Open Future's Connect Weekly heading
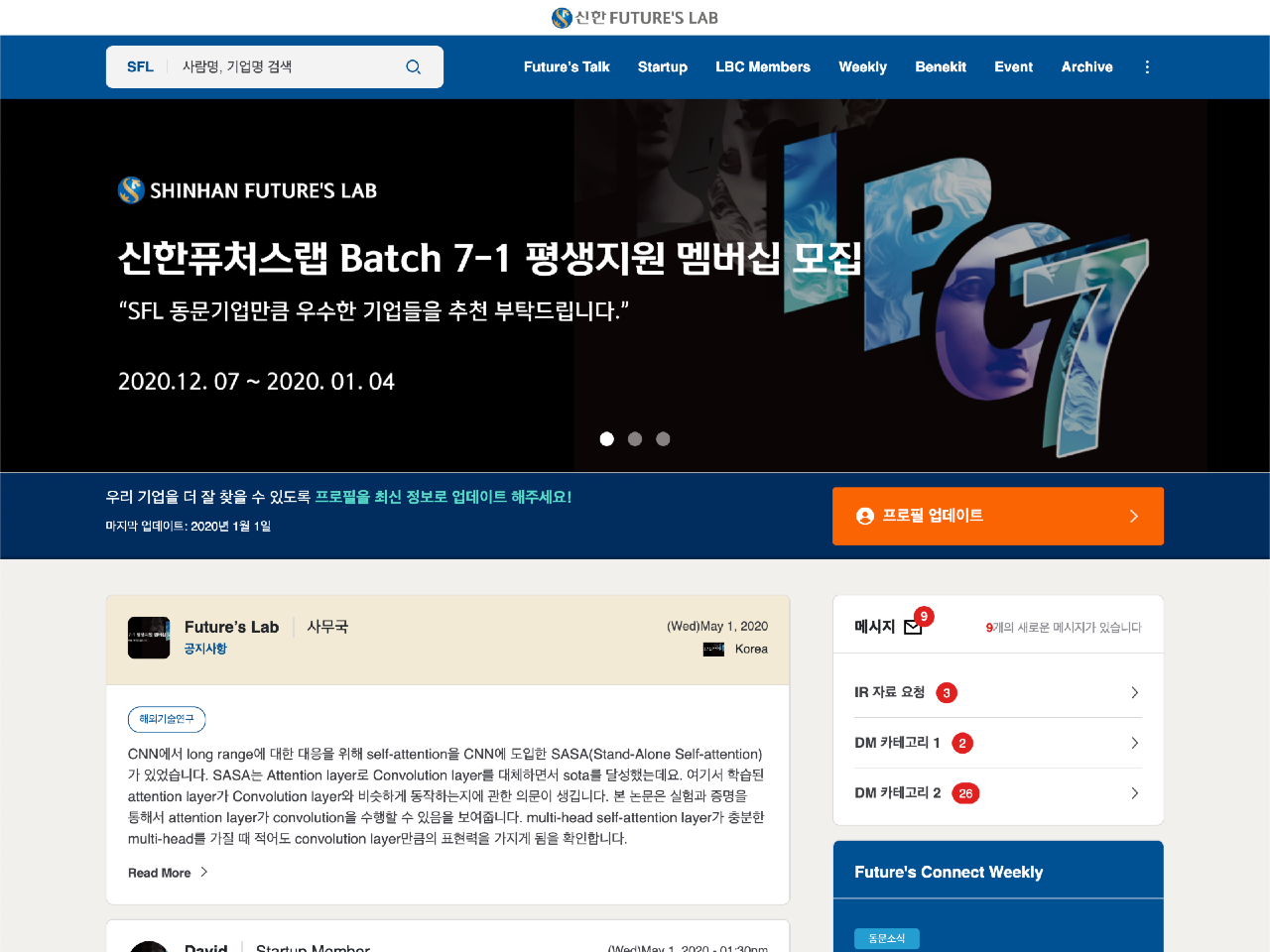Image resolution: width=1270 pixels, height=952 pixels. coord(949,872)
